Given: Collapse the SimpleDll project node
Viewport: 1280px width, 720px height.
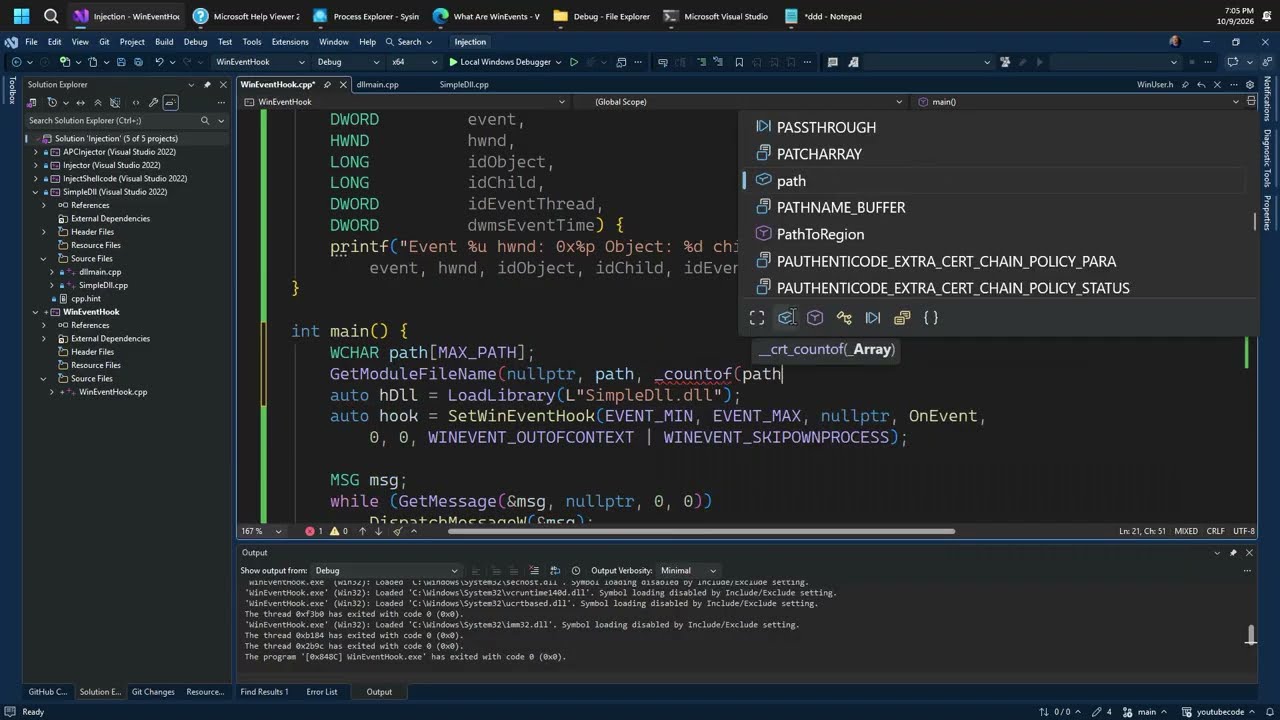Looking at the screenshot, I should 36,192.
